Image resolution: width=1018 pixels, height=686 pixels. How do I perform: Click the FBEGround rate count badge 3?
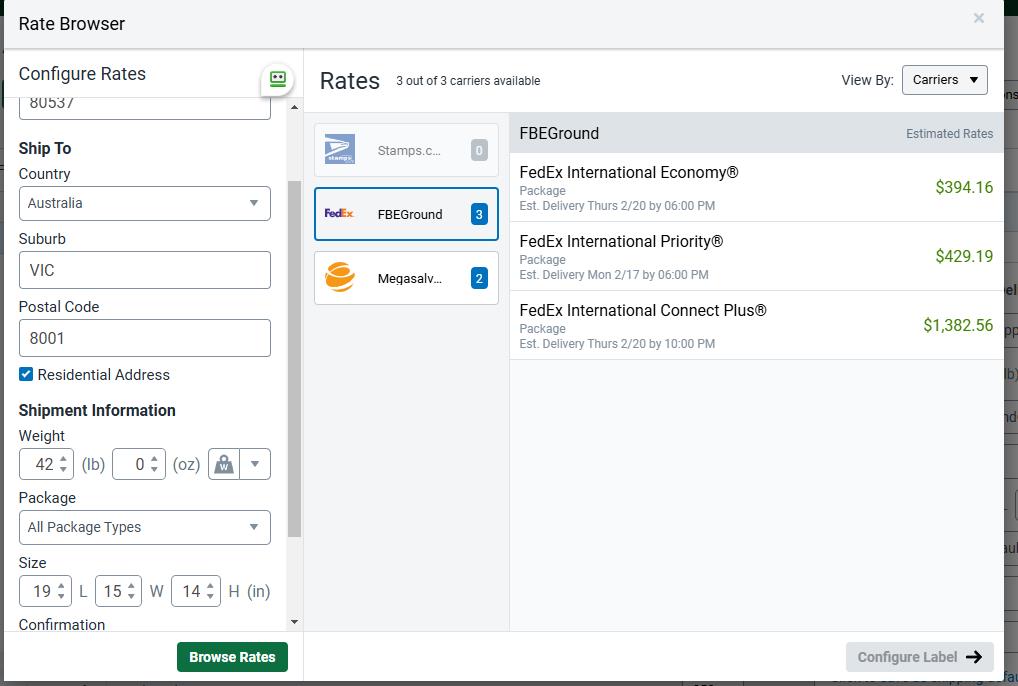click(x=479, y=214)
